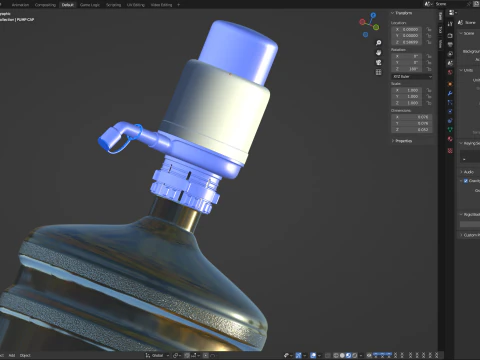
Task: Open the World properties tab icon
Action: (450, 72)
